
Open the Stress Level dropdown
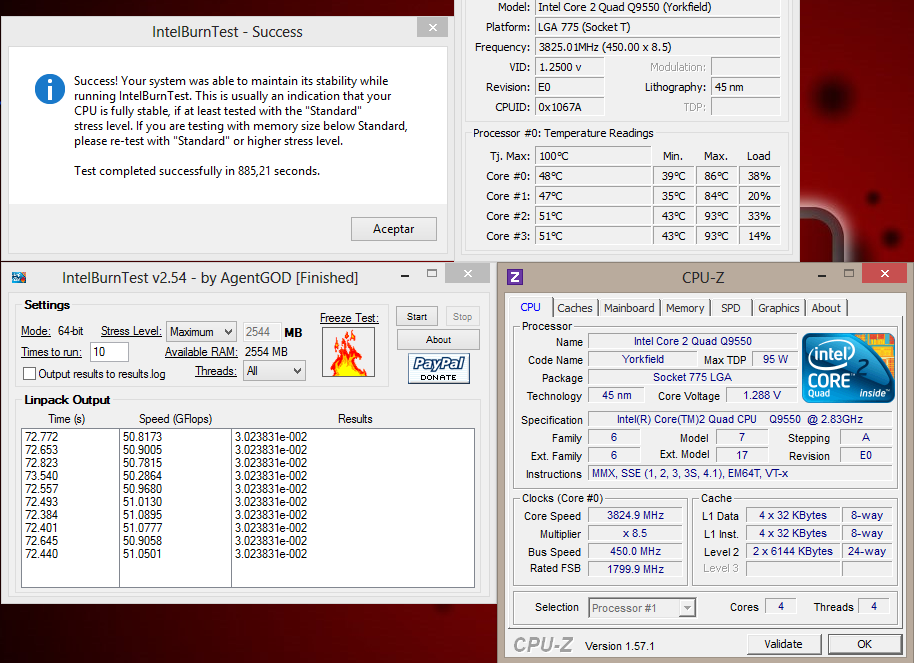click(201, 332)
